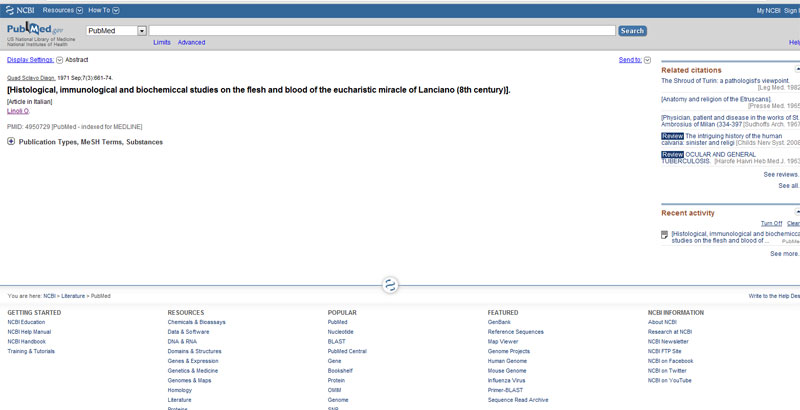Screen dimensions: 800x410
Task: Click the Search button
Action: 632,31
